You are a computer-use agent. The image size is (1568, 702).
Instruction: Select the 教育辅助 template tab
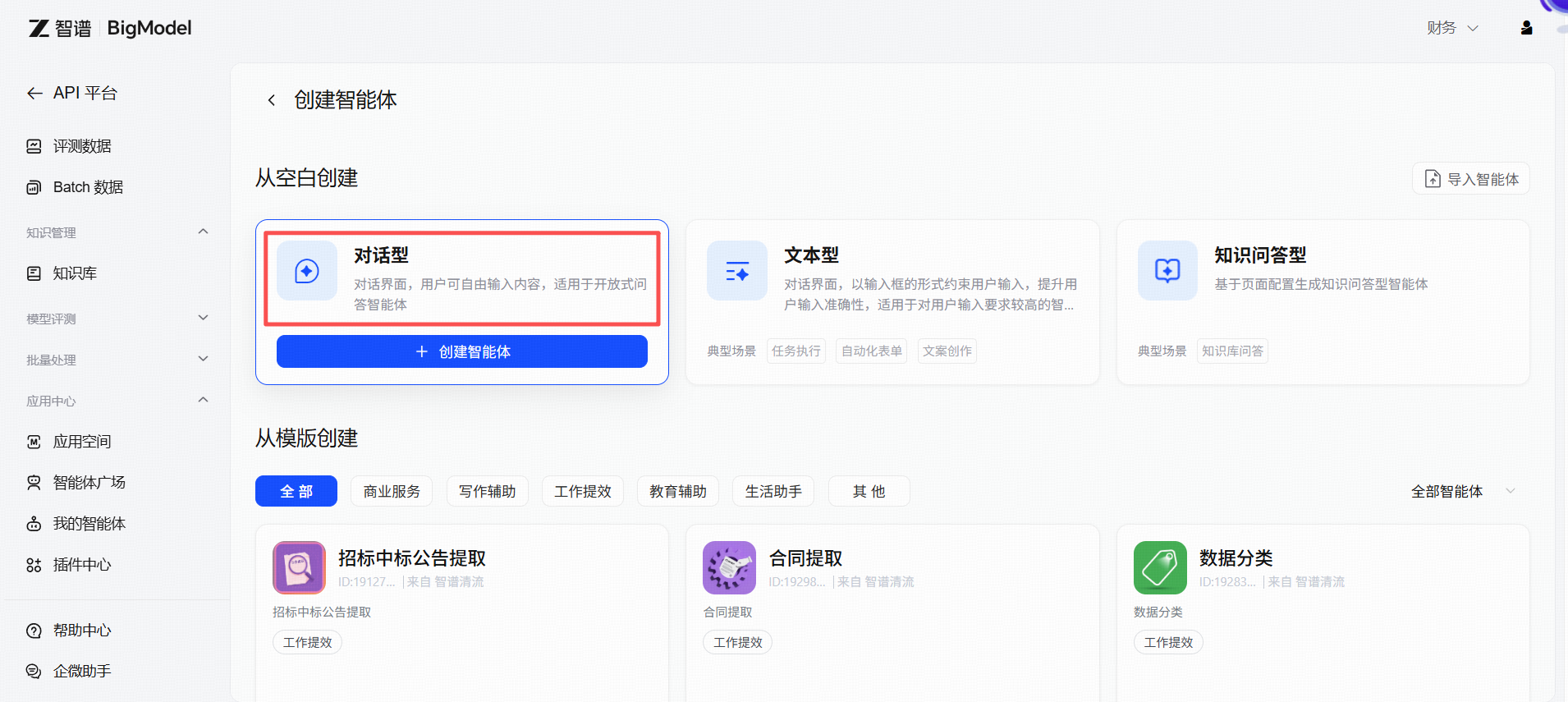(x=677, y=491)
